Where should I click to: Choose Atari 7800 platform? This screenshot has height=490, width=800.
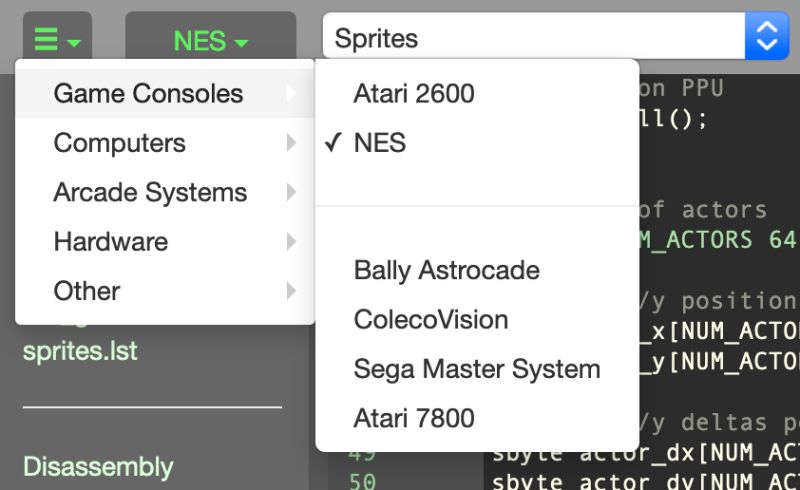click(x=477, y=418)
